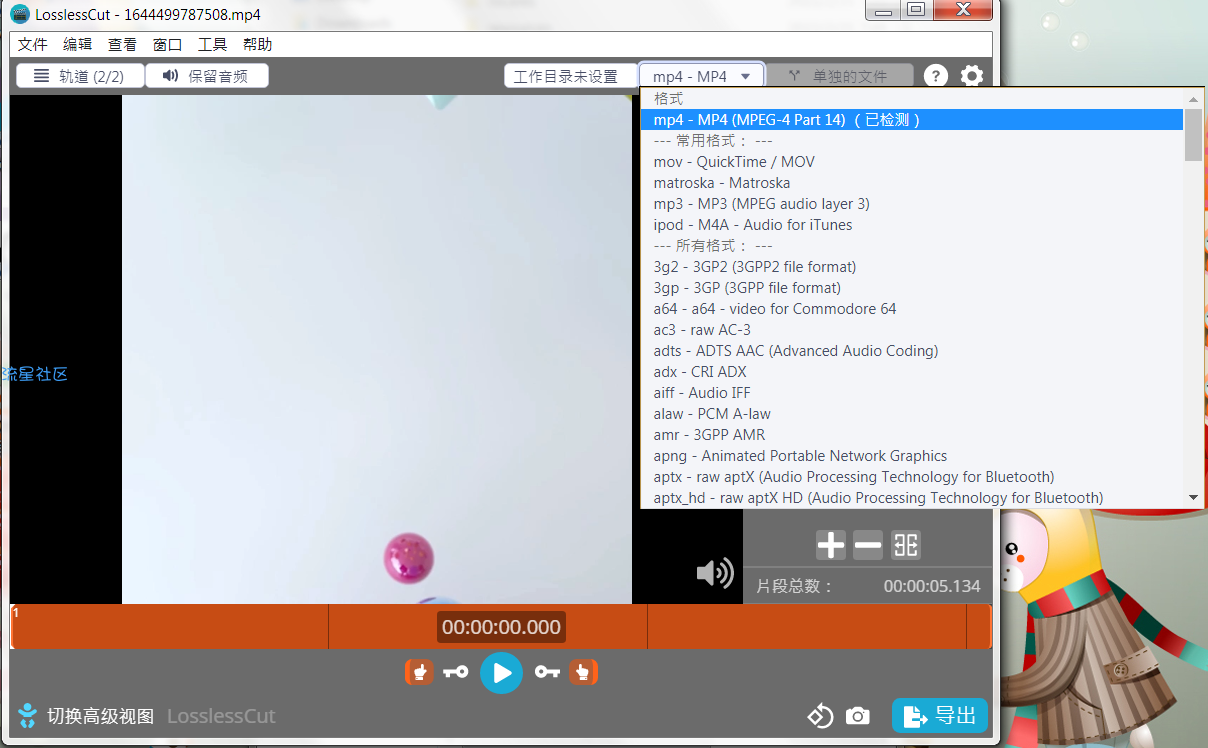This screenshot has height=748, width=1208.
Task: Jump to previous keyframe key icon
Action: point(456,672)
